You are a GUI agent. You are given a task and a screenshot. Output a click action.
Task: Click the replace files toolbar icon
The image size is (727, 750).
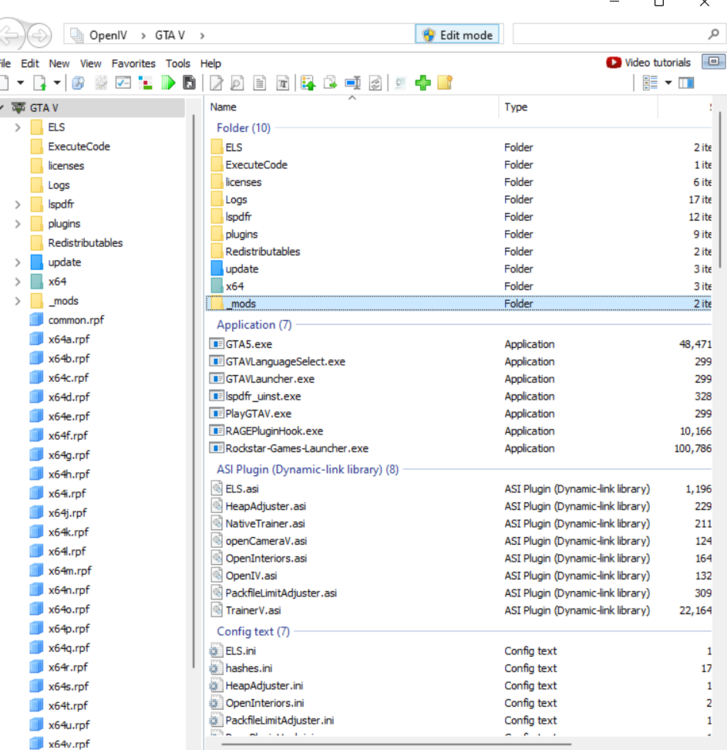375,83
